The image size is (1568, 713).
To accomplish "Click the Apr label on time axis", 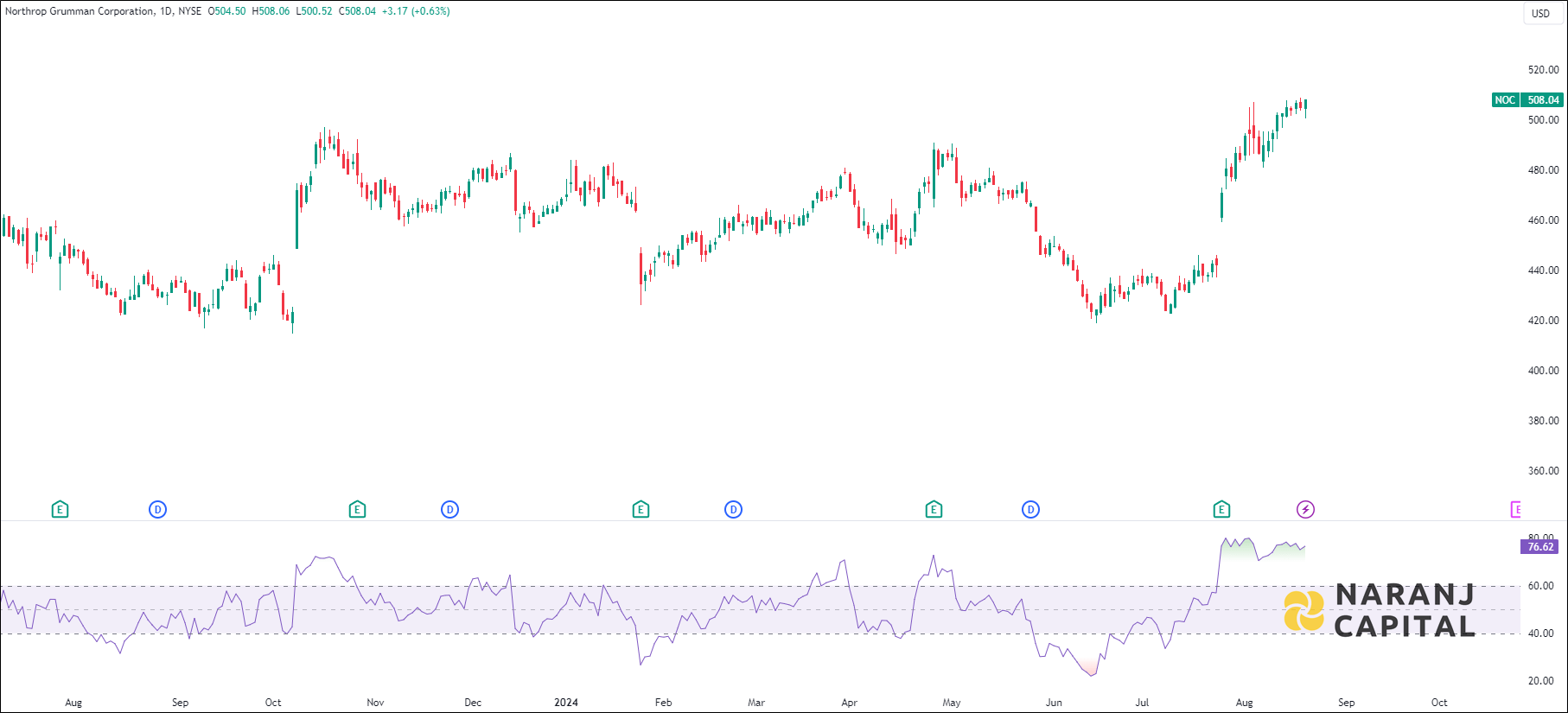I will pyautogui.click(x=850, y=703).
